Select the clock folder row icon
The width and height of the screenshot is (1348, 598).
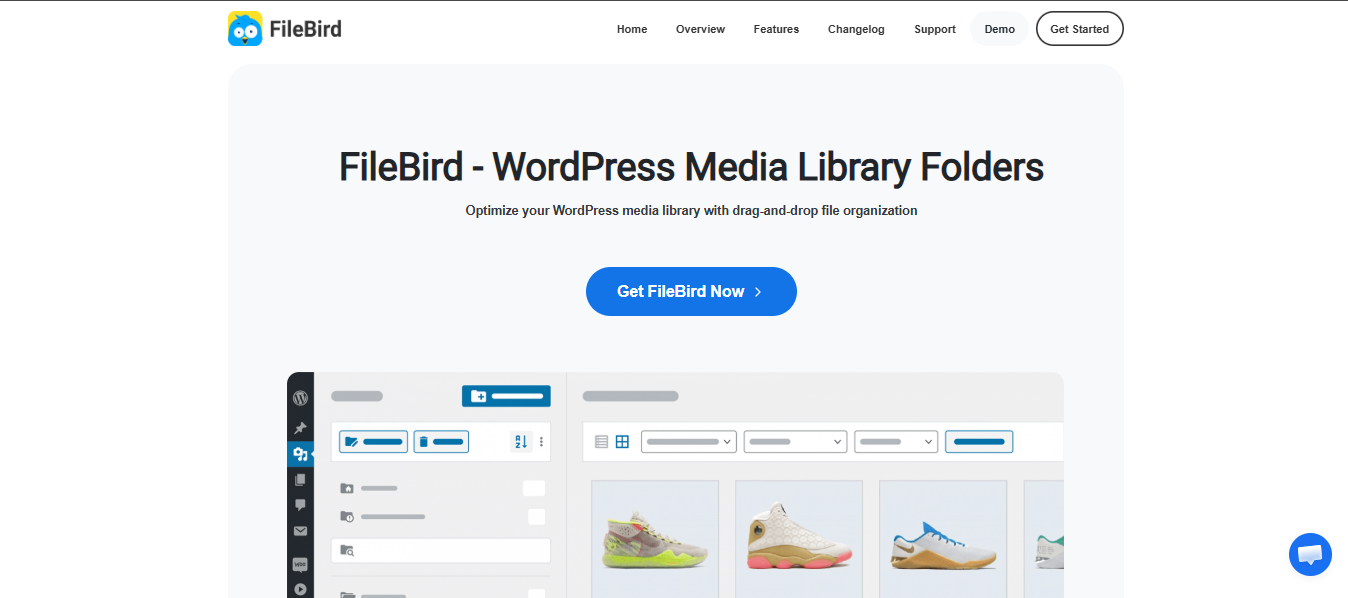click(x=347, y=517)
